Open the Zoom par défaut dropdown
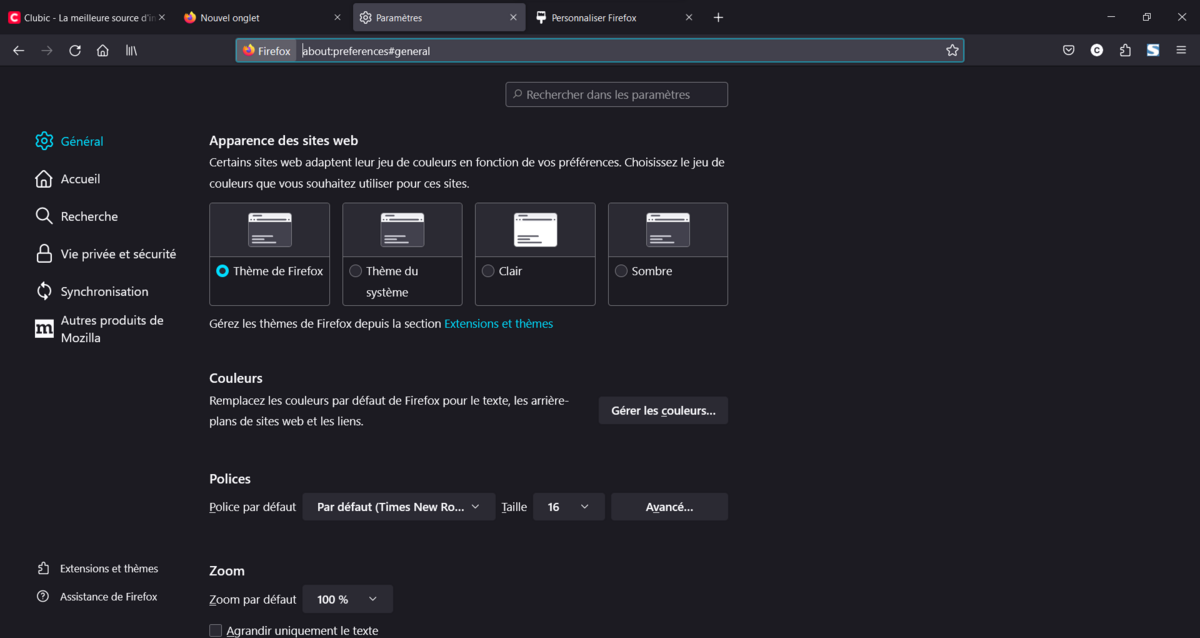Screen dimensions: 1200x638 pos(348,599)
